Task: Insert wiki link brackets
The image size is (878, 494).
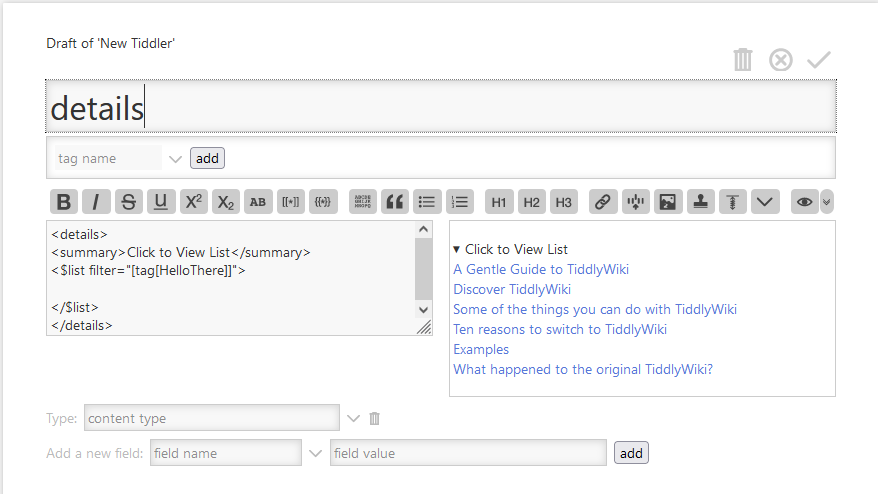Action: (x=291, y=202)
